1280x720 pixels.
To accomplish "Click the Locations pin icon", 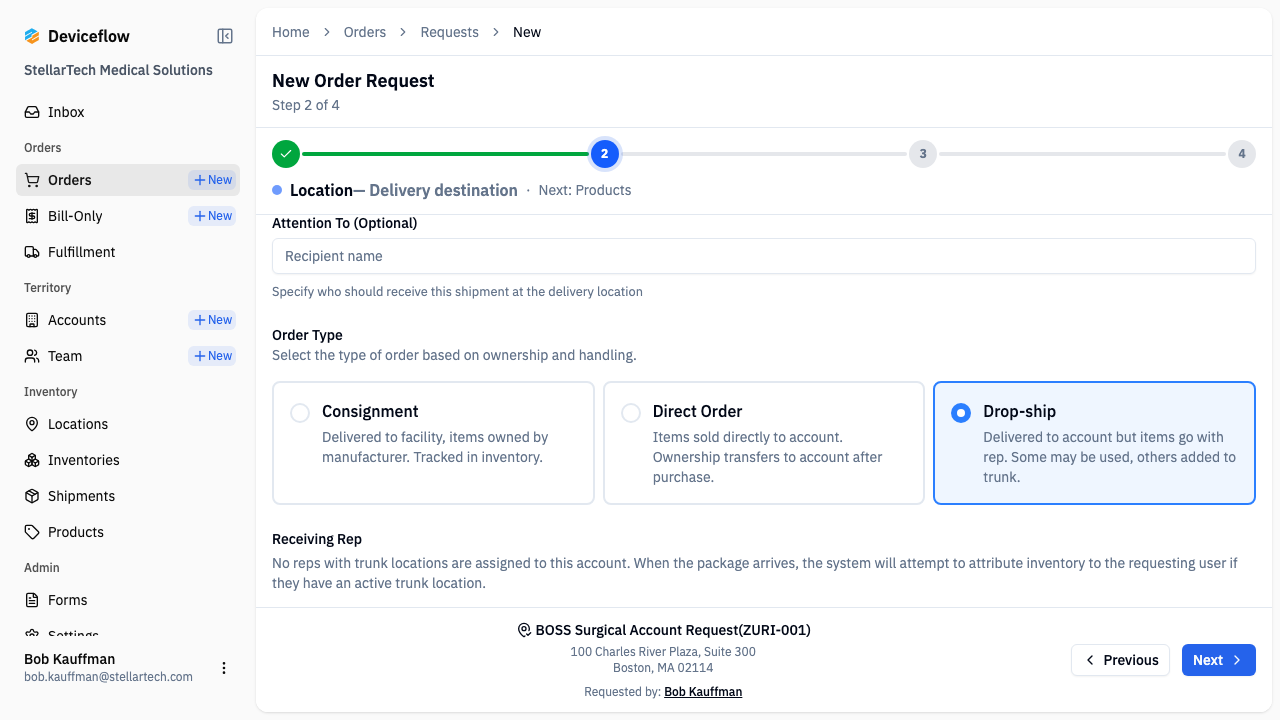I will click(32, 424).
